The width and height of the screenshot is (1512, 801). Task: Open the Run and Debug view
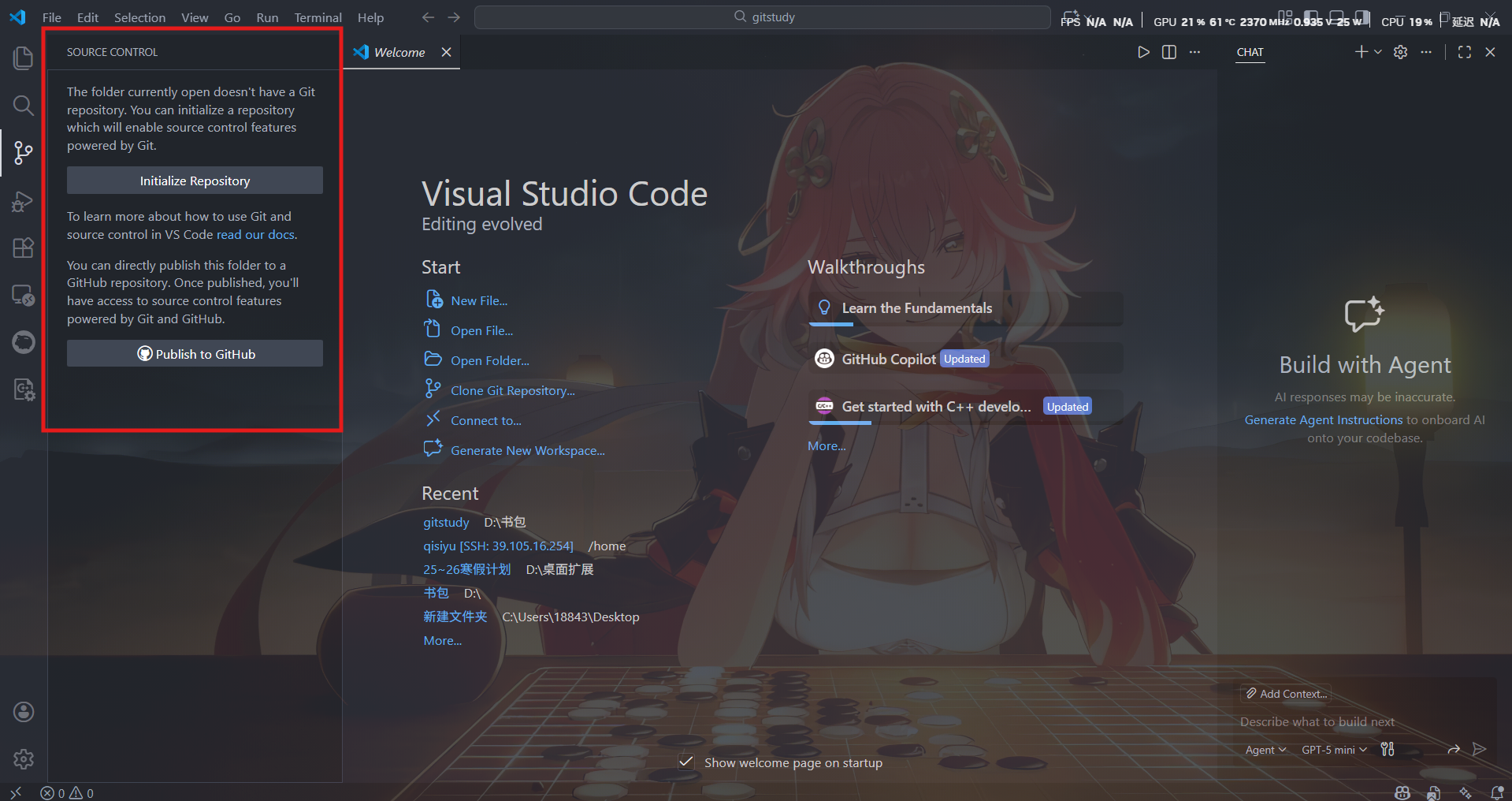[x=24, y=201]
